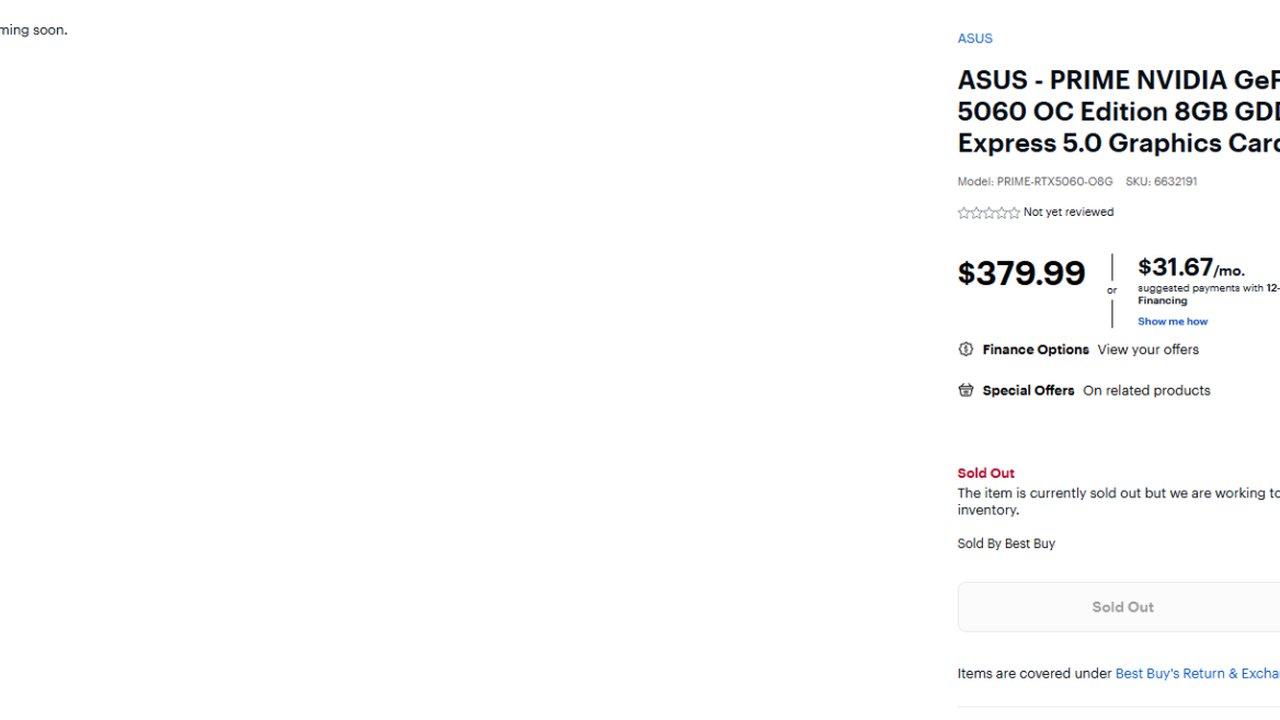Click the Sold By Best Buy text

pyautogui.click(x=1006, y=543)
